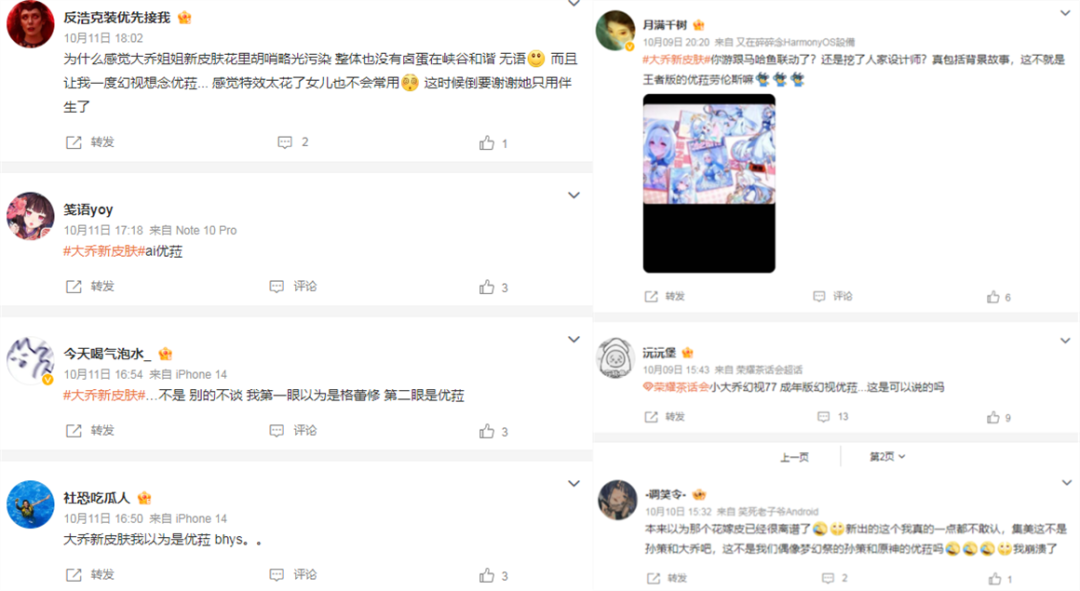1080x591 pixels.
Task: Go to previous page via 上一页
Action: 794,457
